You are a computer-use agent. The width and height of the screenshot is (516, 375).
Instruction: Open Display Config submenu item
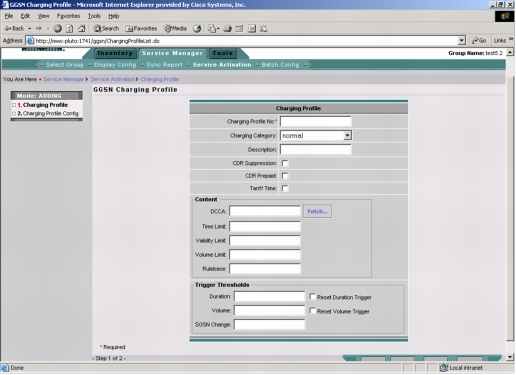[x=115, y=65]
